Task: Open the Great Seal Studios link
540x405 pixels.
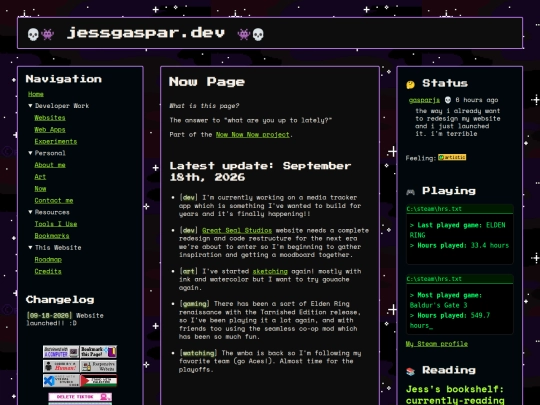Action: (x=237, y=230)
